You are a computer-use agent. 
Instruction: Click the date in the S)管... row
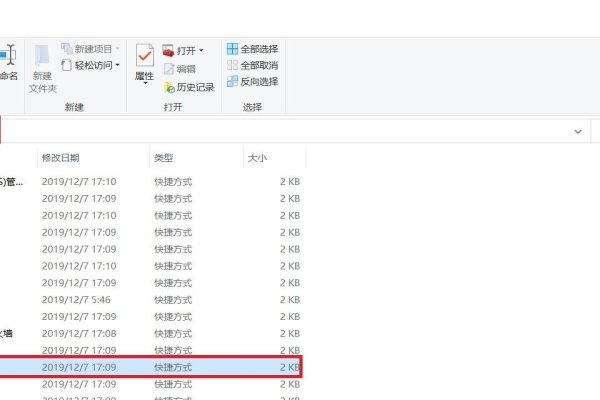79,182
